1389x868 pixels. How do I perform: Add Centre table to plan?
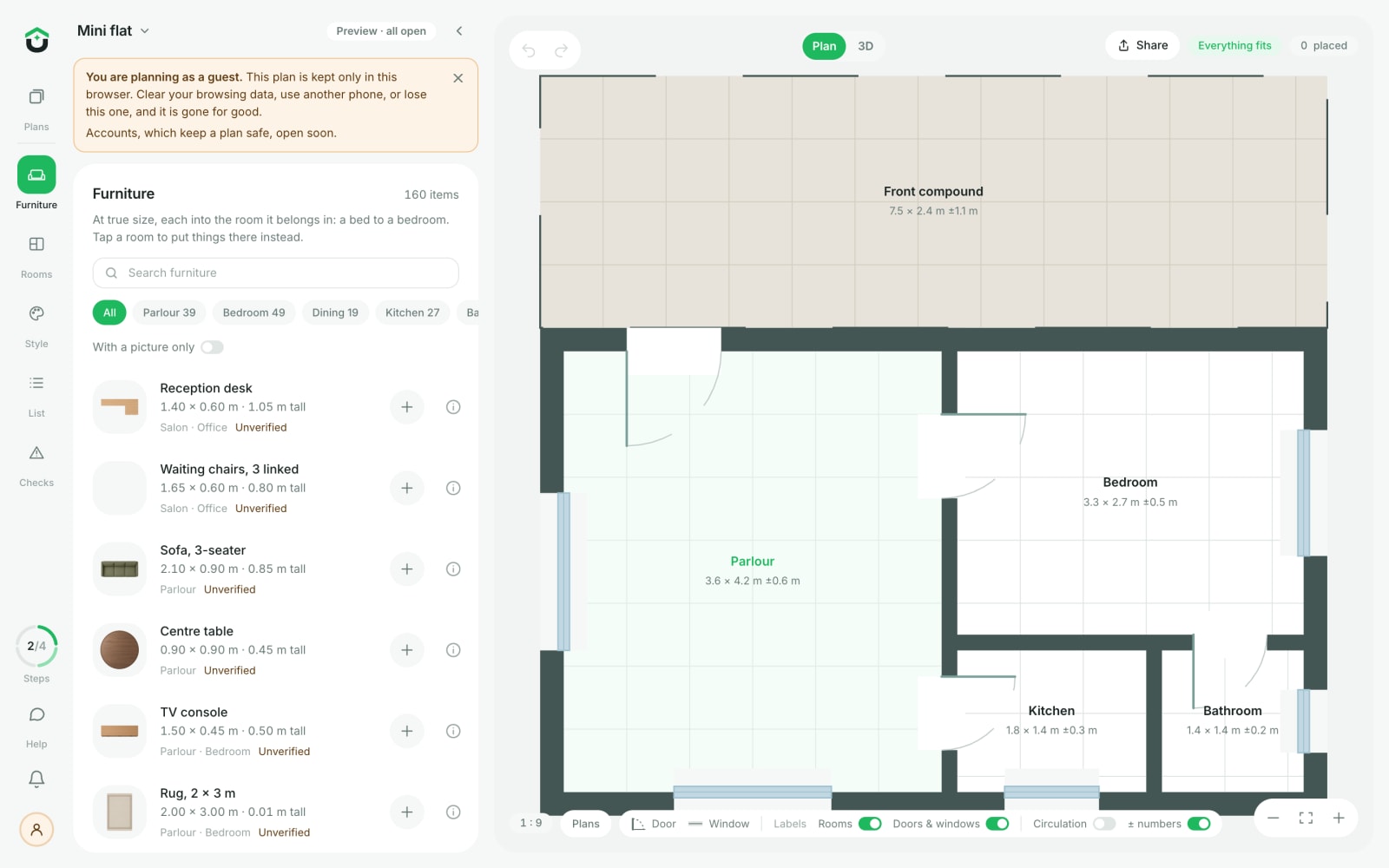tap(406, 650)
